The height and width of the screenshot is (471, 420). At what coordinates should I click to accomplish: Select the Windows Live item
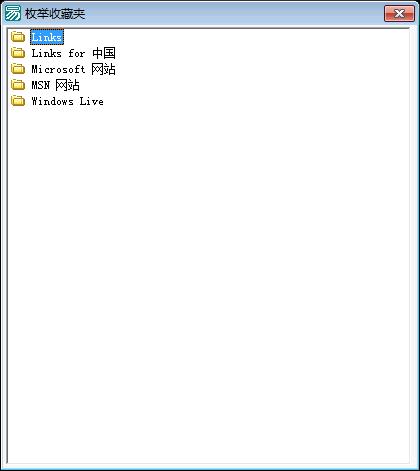[67, 101]
